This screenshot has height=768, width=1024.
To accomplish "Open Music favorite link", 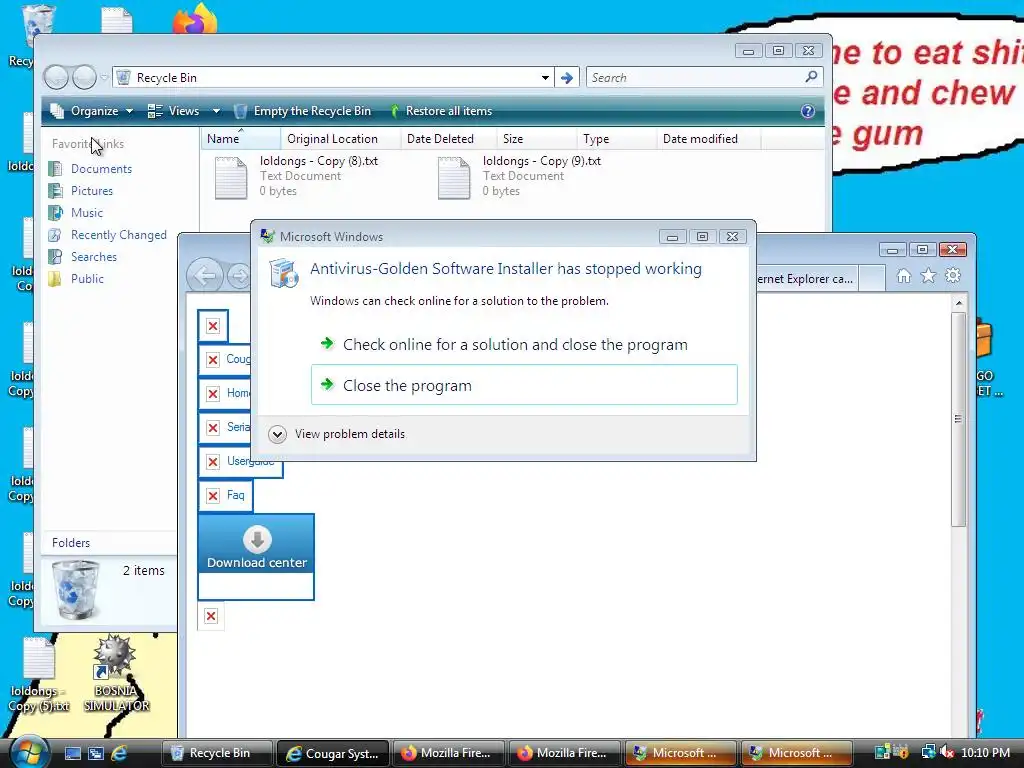I will click(x=76, y=213).
